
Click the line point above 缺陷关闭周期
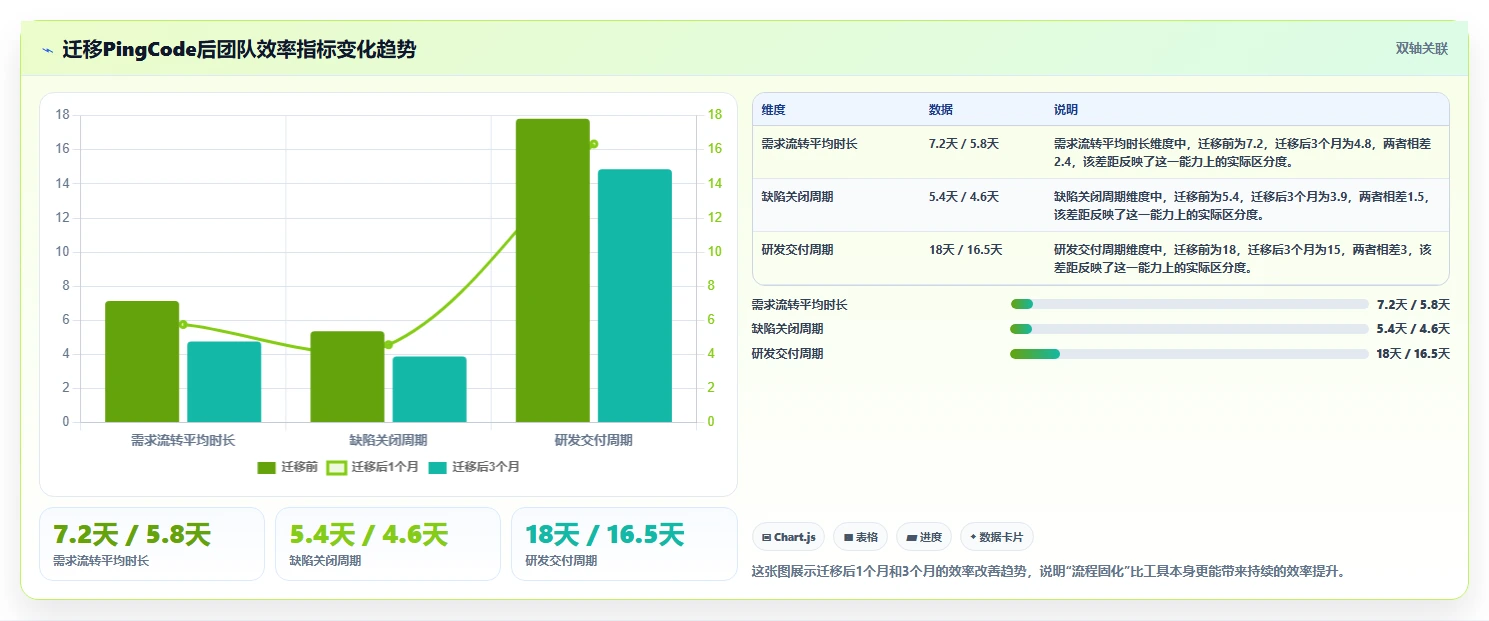click(x=388, y=345)
